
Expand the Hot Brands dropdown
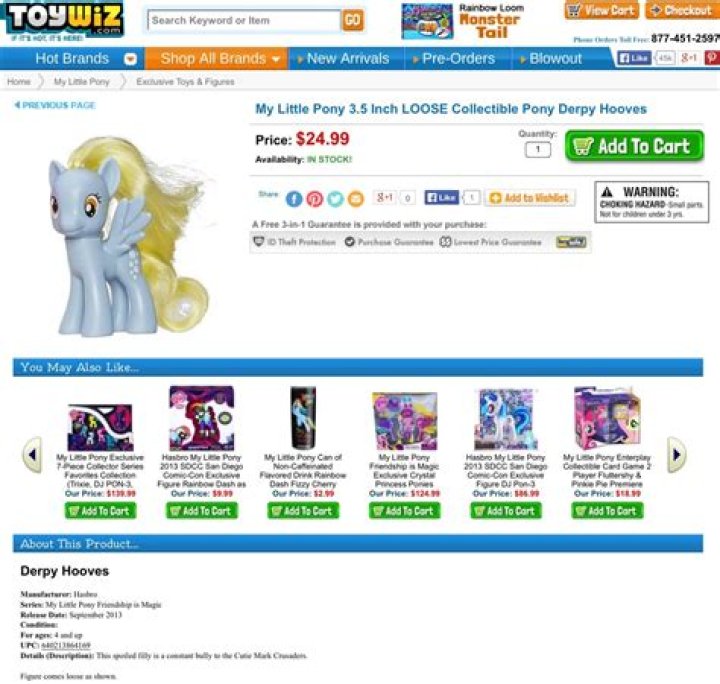(x=131, y=59)
